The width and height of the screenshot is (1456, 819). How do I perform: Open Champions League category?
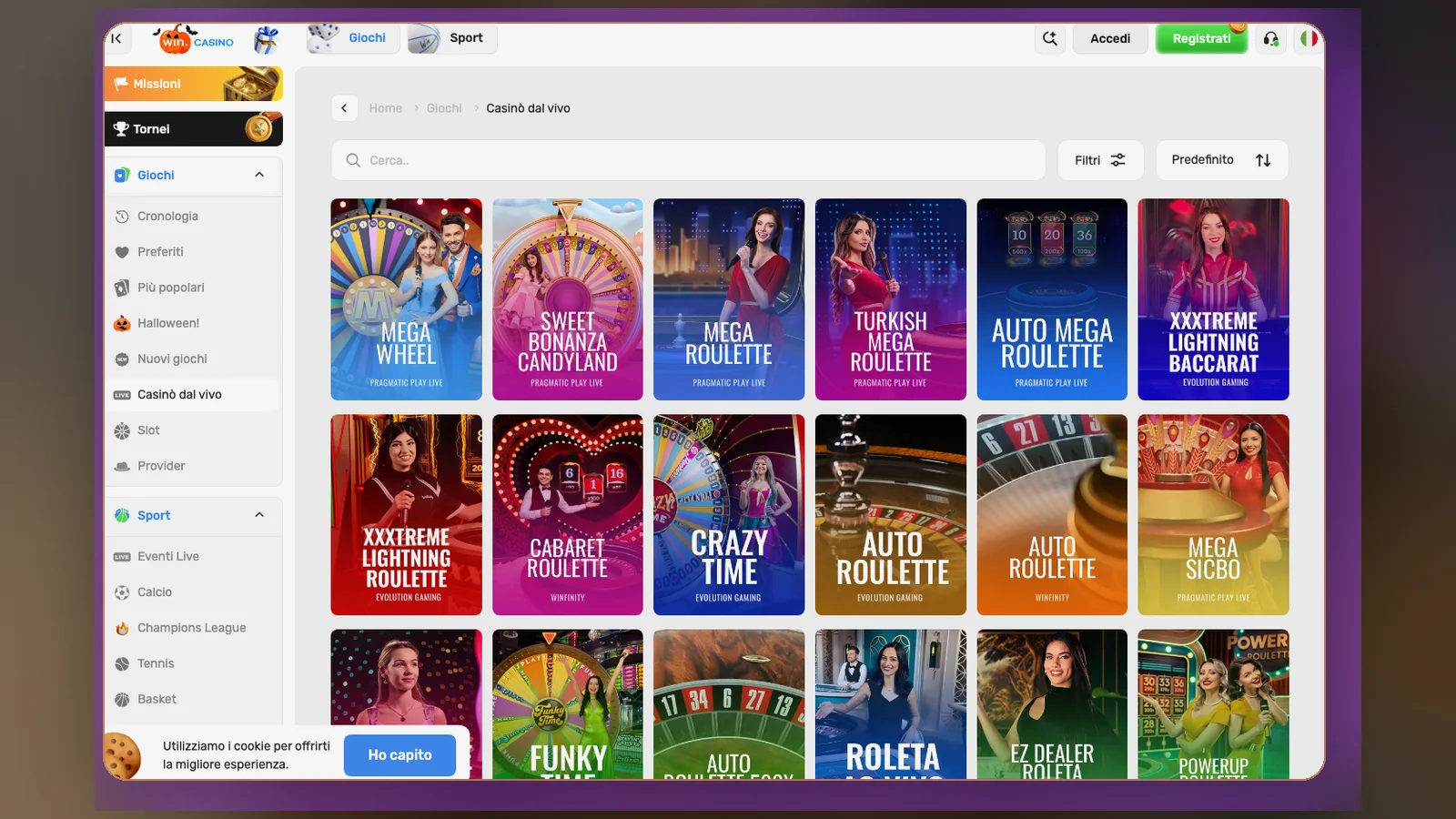pos(193,628)
